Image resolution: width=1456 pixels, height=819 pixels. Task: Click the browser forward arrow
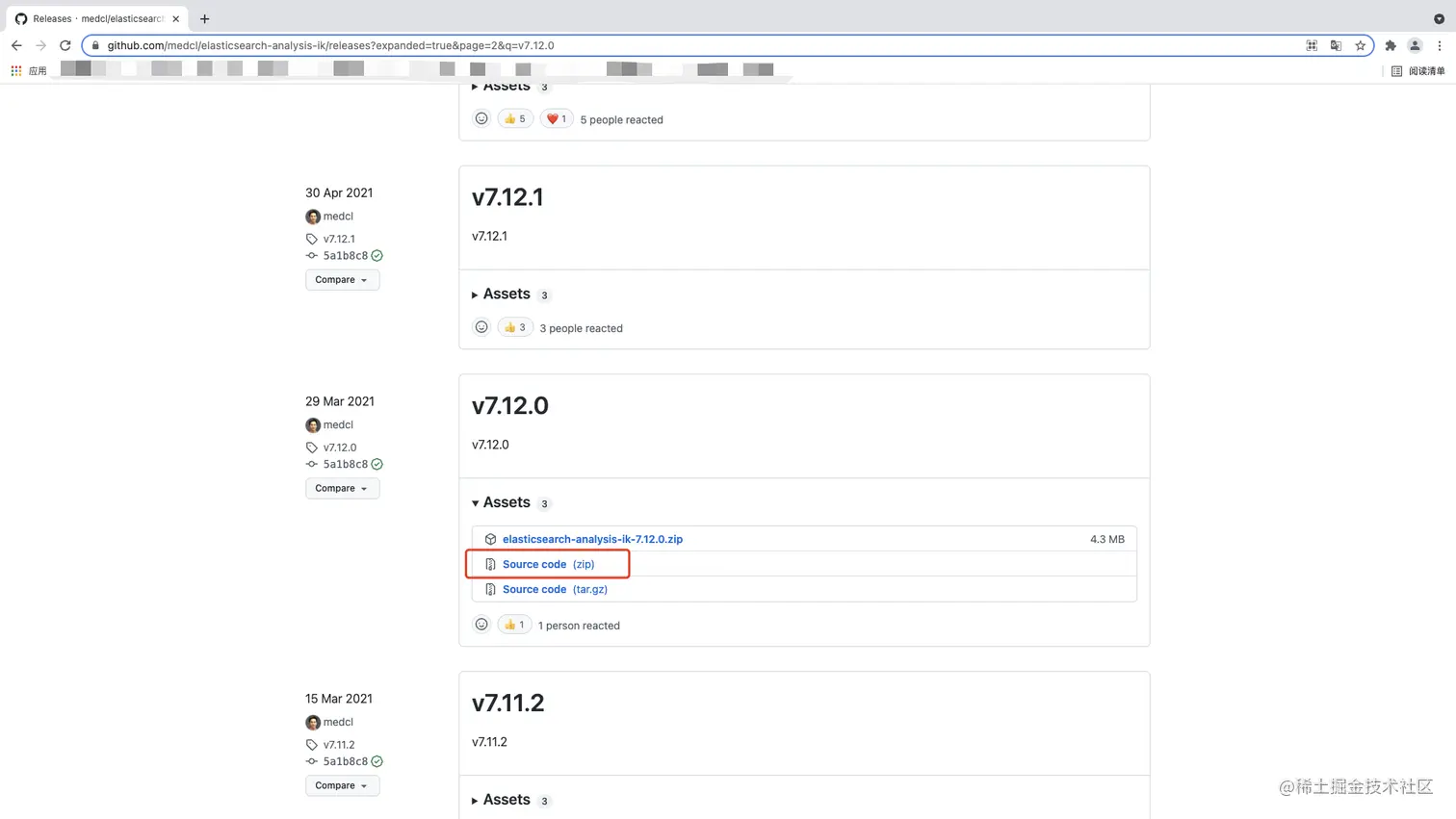point(40,45)
